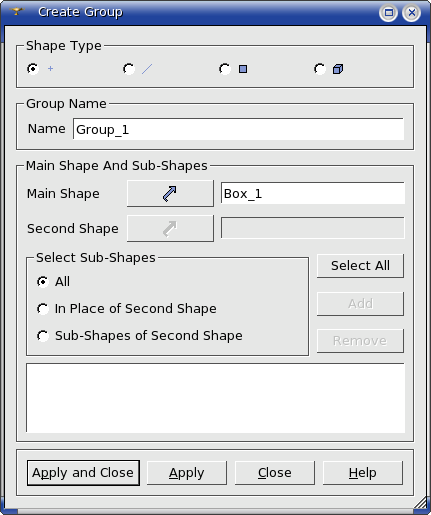Choose the edge shape type radio button

(129, 69)
